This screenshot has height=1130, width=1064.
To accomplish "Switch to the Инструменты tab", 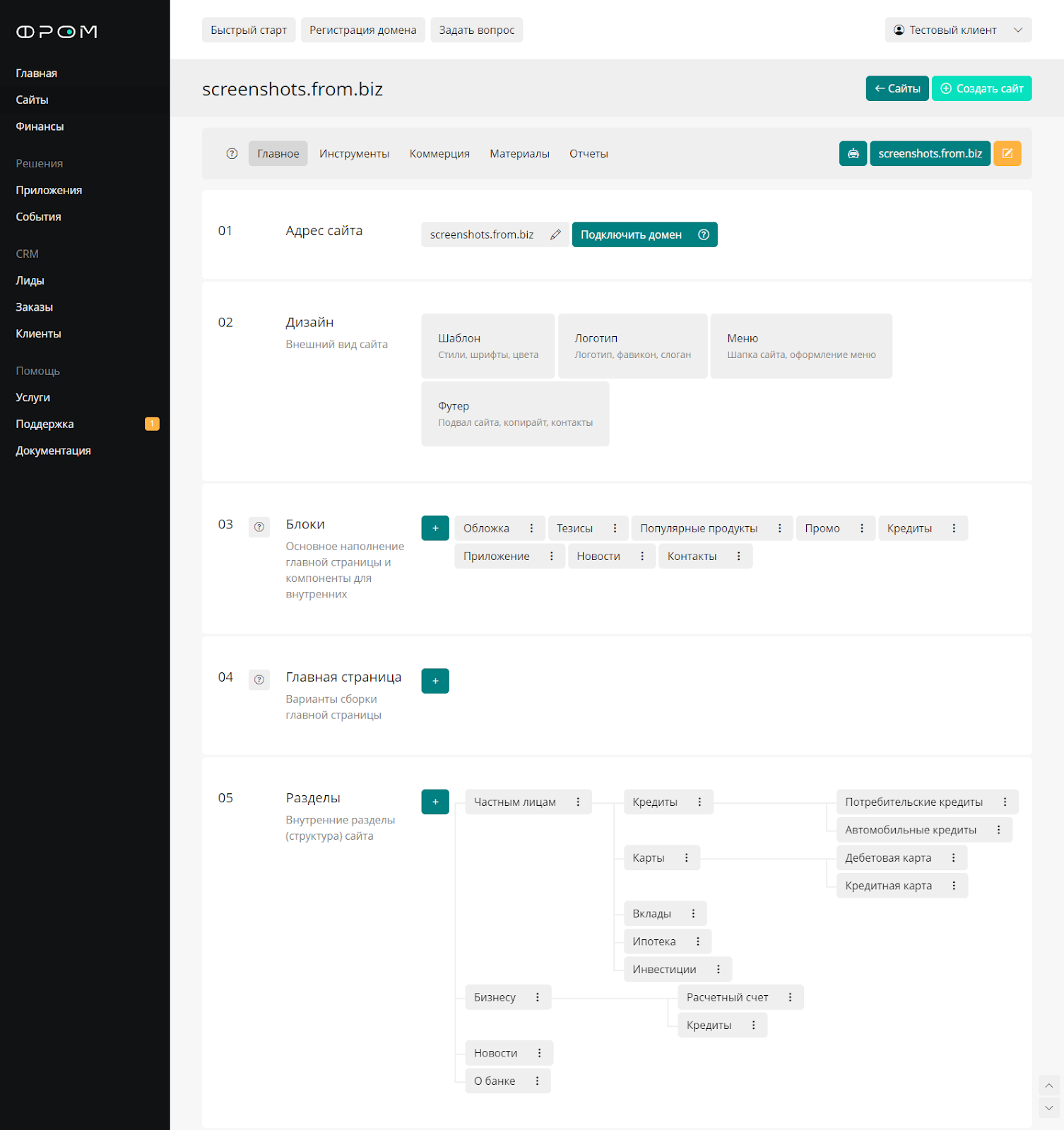I will tap(354, 153).
